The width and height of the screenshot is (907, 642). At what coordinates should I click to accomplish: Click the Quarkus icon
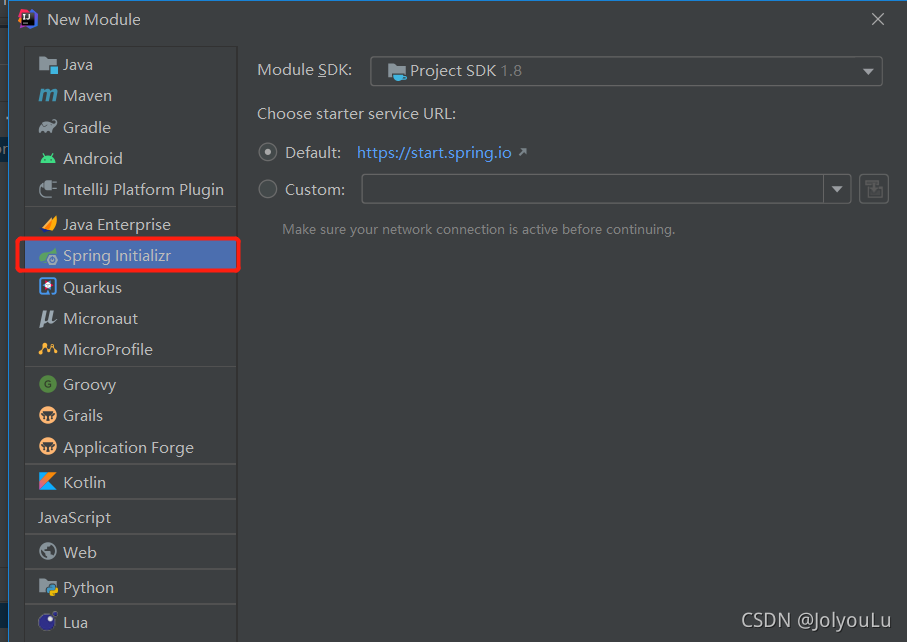(x=48, y=287)
